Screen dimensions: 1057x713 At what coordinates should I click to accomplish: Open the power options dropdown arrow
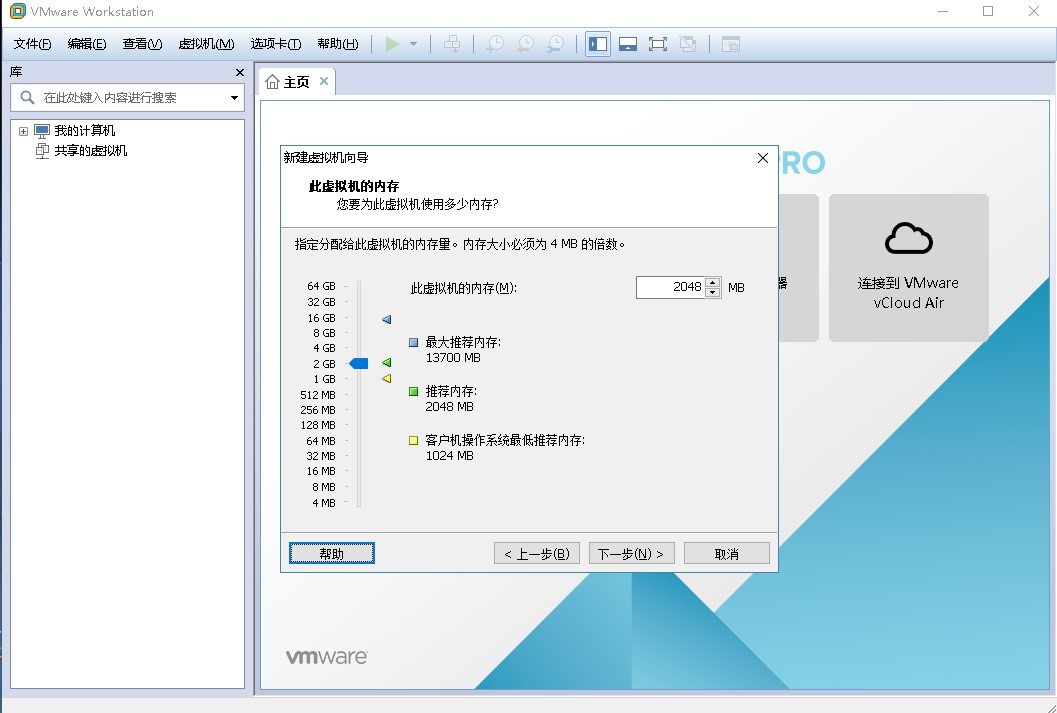click(413, 44)
